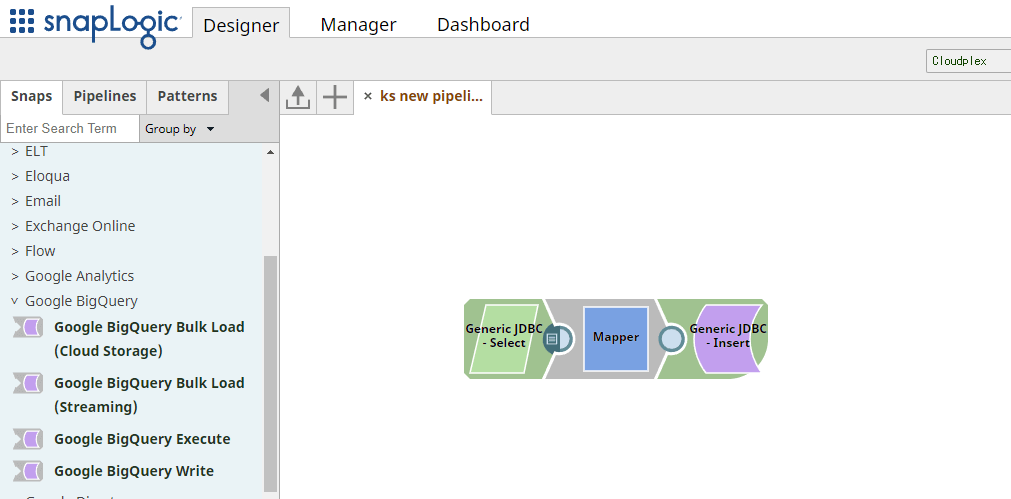Viewport: 1011px width, 499px height.
Task: Collapse the left panel with arrow icon
Action: (264, 96)
